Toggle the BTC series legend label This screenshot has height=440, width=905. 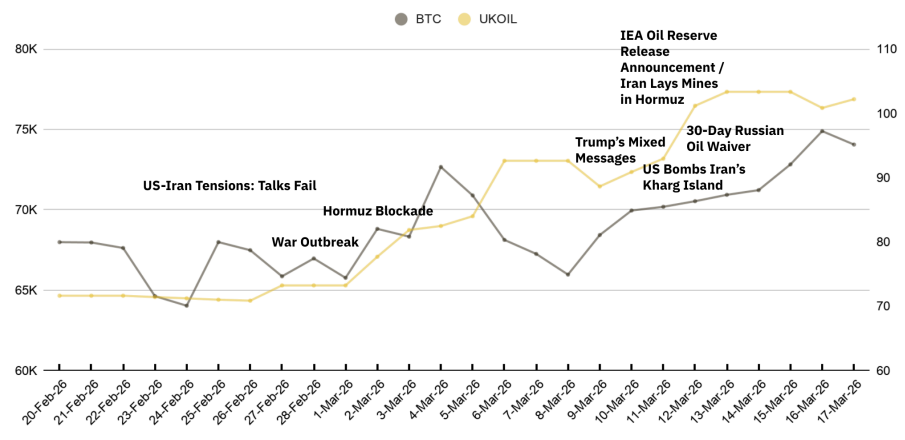pyautogui.click(x=428, y=18)
